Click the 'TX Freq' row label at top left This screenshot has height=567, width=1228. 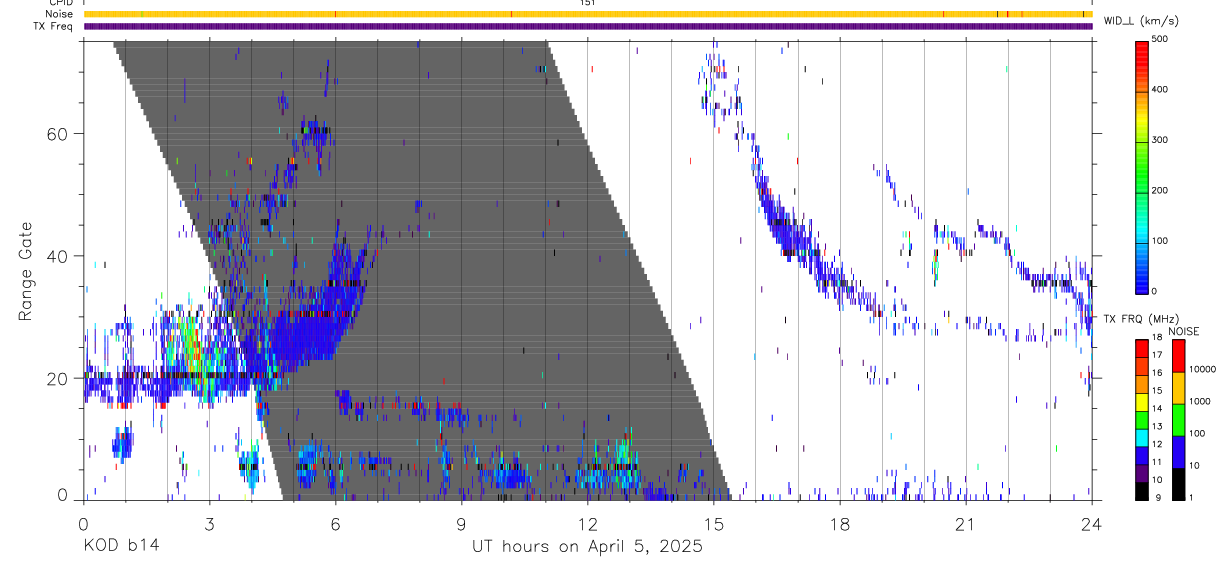54,26
